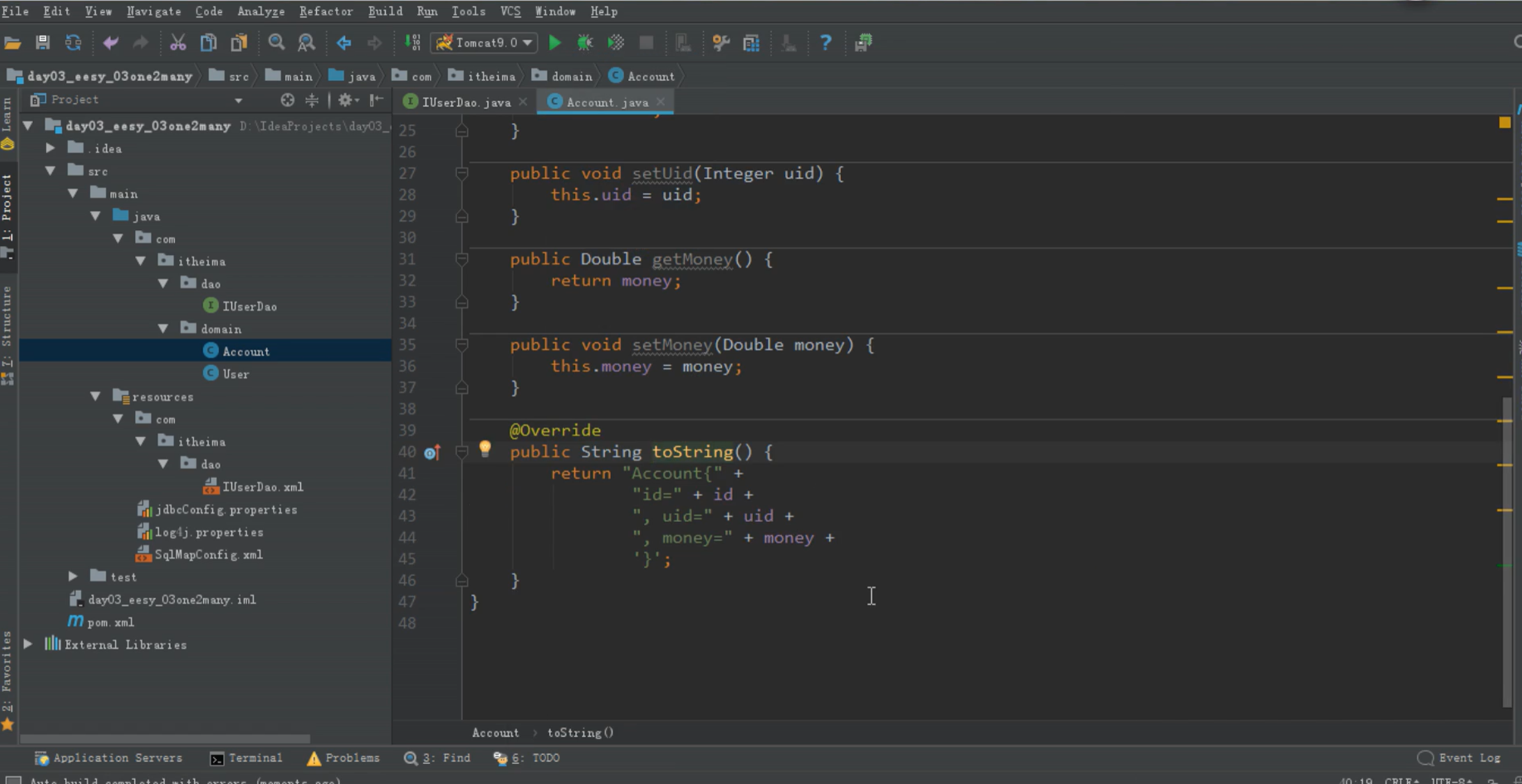
Task: Click the Cut scissors icon
Action: click(178, 43)
